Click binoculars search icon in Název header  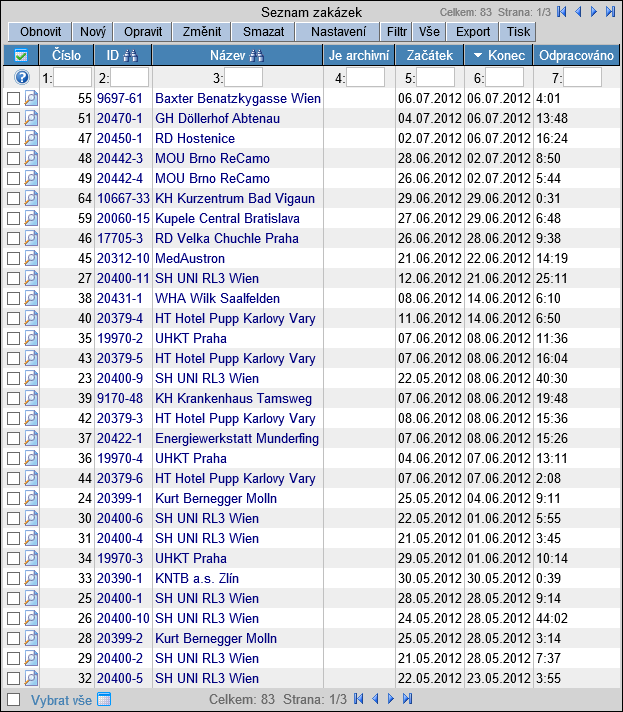click(x=256, y=55)
